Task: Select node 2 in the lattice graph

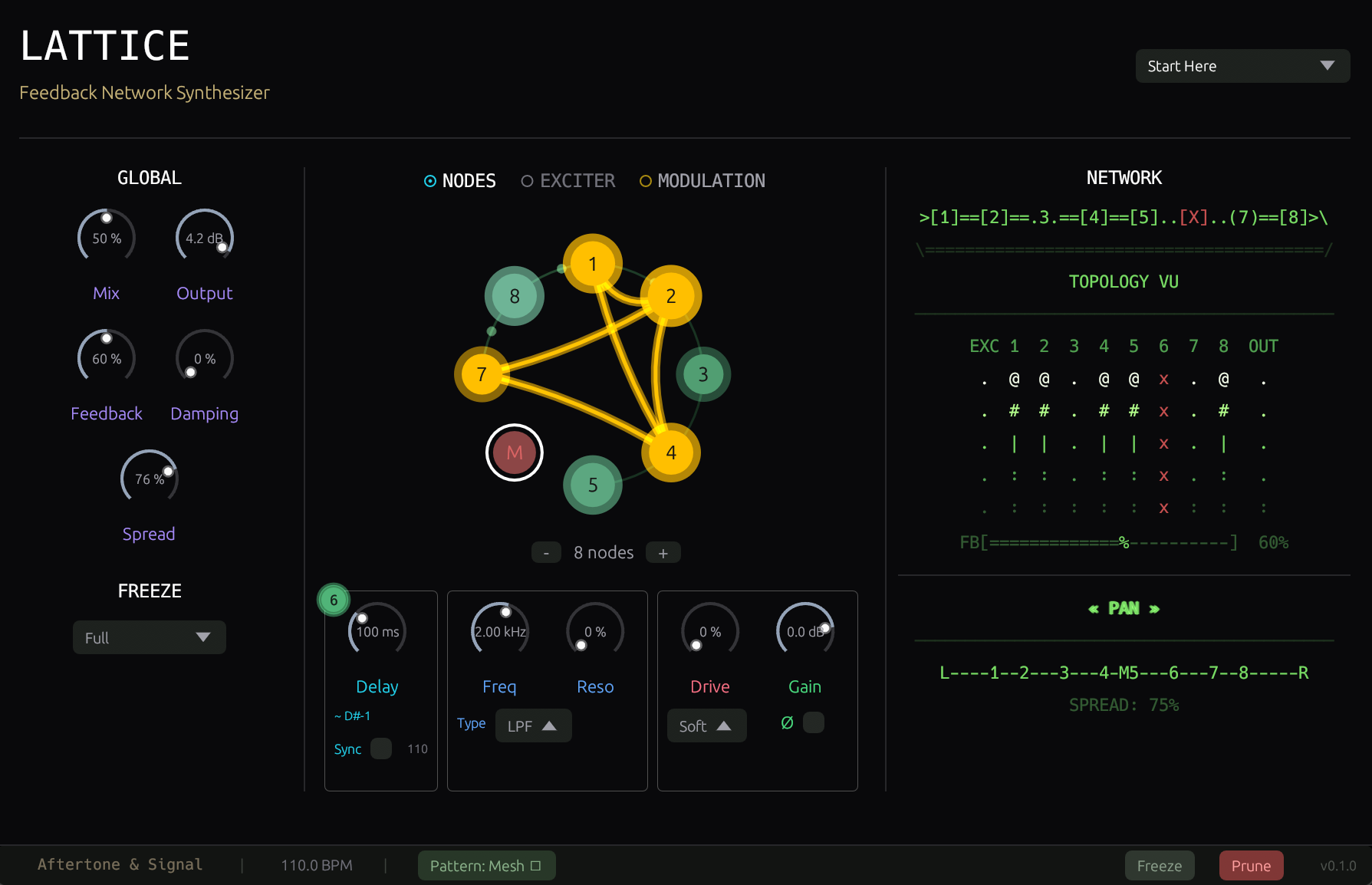Action: point(670,296)
